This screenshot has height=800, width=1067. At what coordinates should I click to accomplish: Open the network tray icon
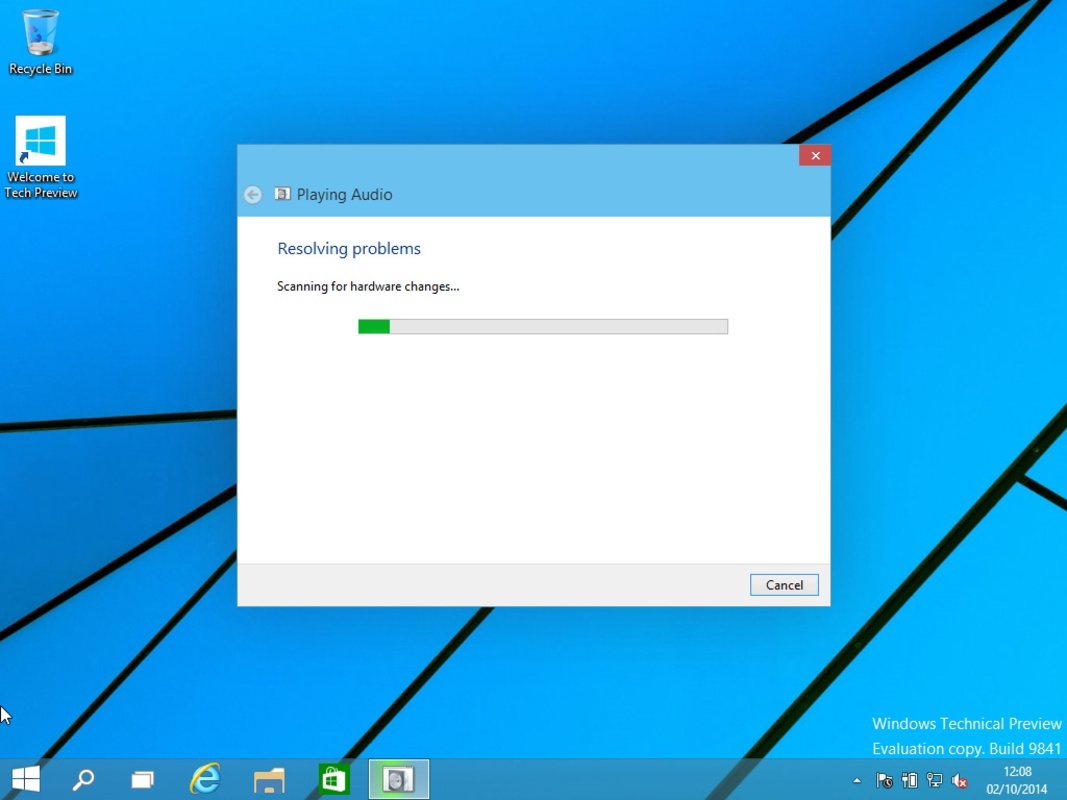(x=934, y=780)
